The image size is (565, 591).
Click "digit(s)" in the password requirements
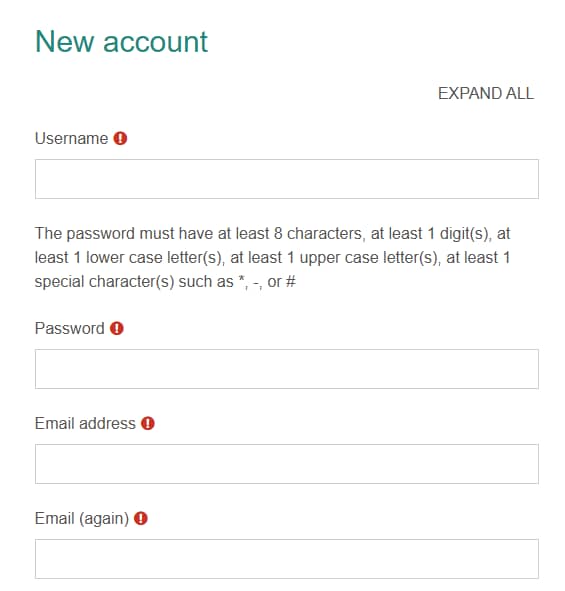[x=464, y=234]
